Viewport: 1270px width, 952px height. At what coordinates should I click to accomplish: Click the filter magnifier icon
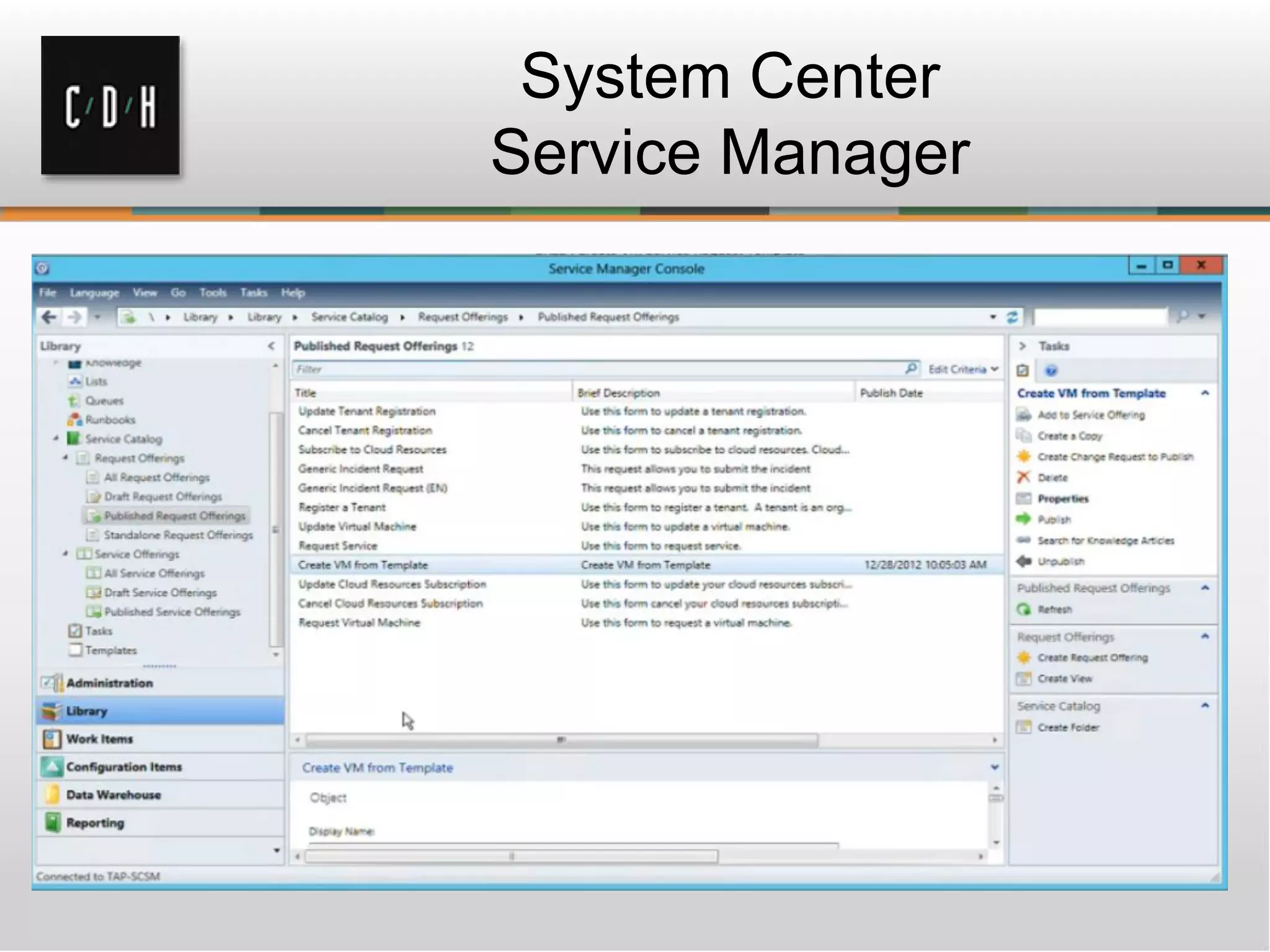point(911,369)
